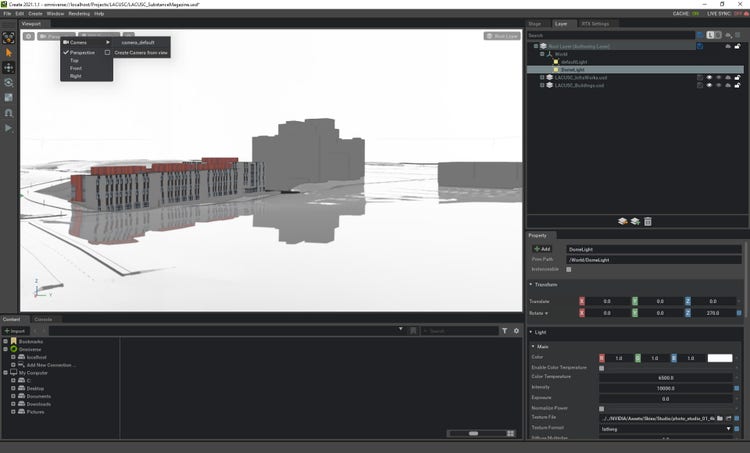Toggle second dim eye on LACUSC_InfraWorks.usd row
This screenshot has height=453, width=750.
[718, 77]
